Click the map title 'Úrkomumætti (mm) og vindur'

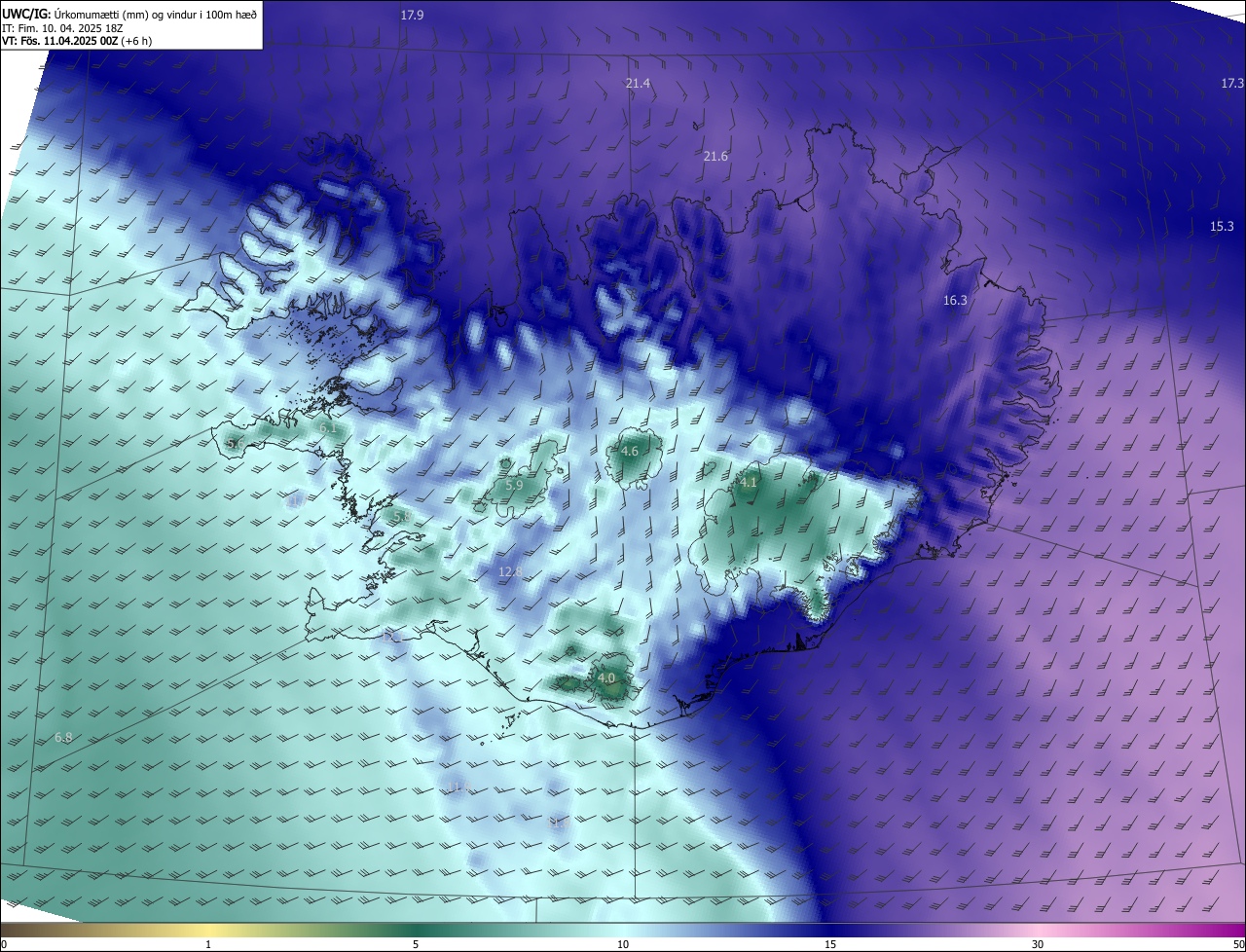point(125,13)
